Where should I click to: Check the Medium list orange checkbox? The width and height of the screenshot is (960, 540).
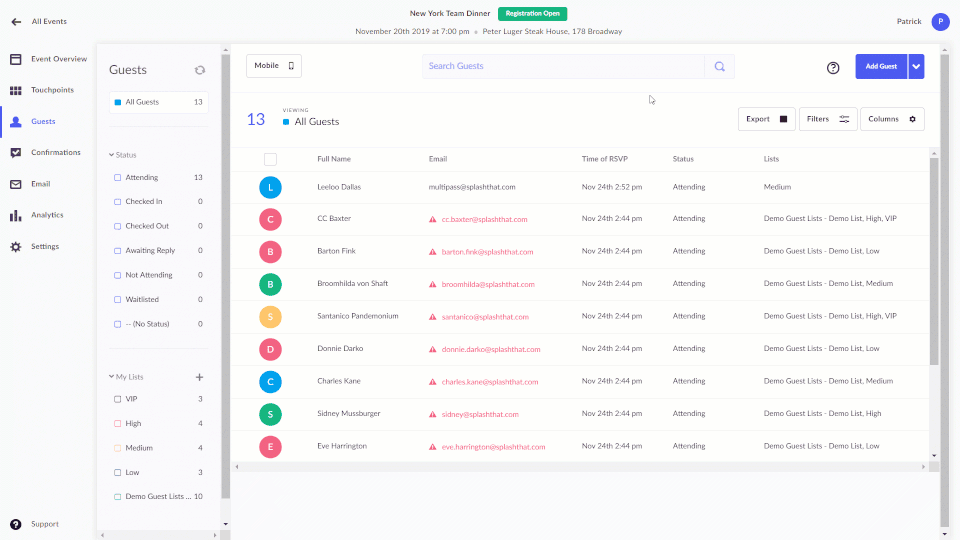118,448
